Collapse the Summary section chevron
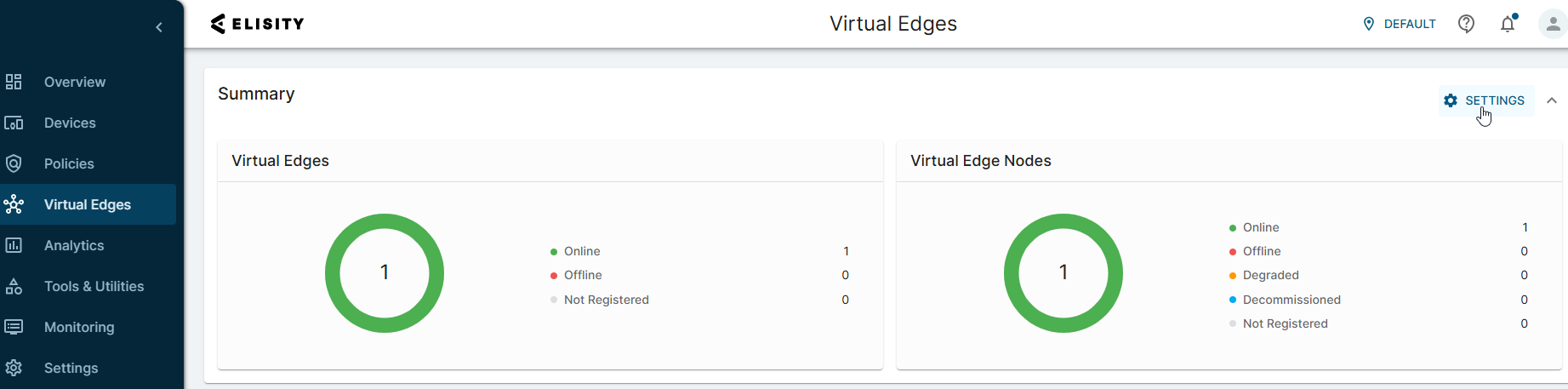This screenshot has height=389, width=1568. click(1552, 100)
